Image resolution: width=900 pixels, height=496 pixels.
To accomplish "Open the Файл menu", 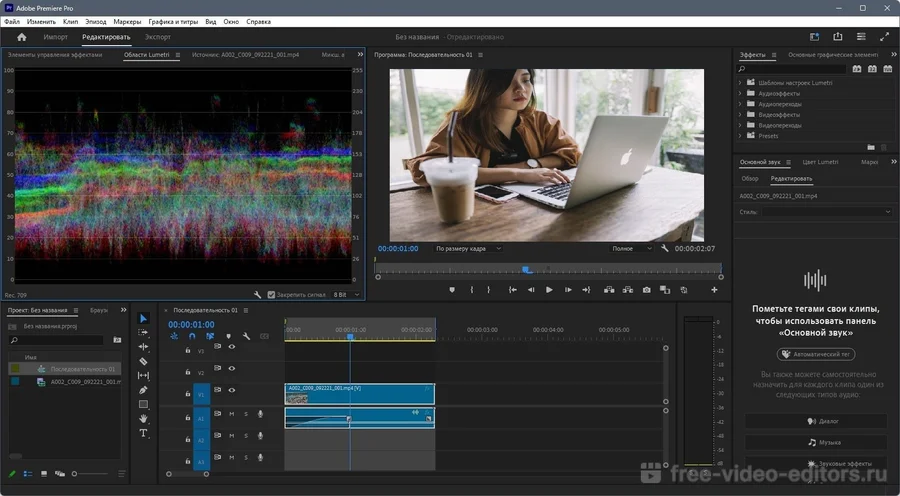I will (11, 22).
